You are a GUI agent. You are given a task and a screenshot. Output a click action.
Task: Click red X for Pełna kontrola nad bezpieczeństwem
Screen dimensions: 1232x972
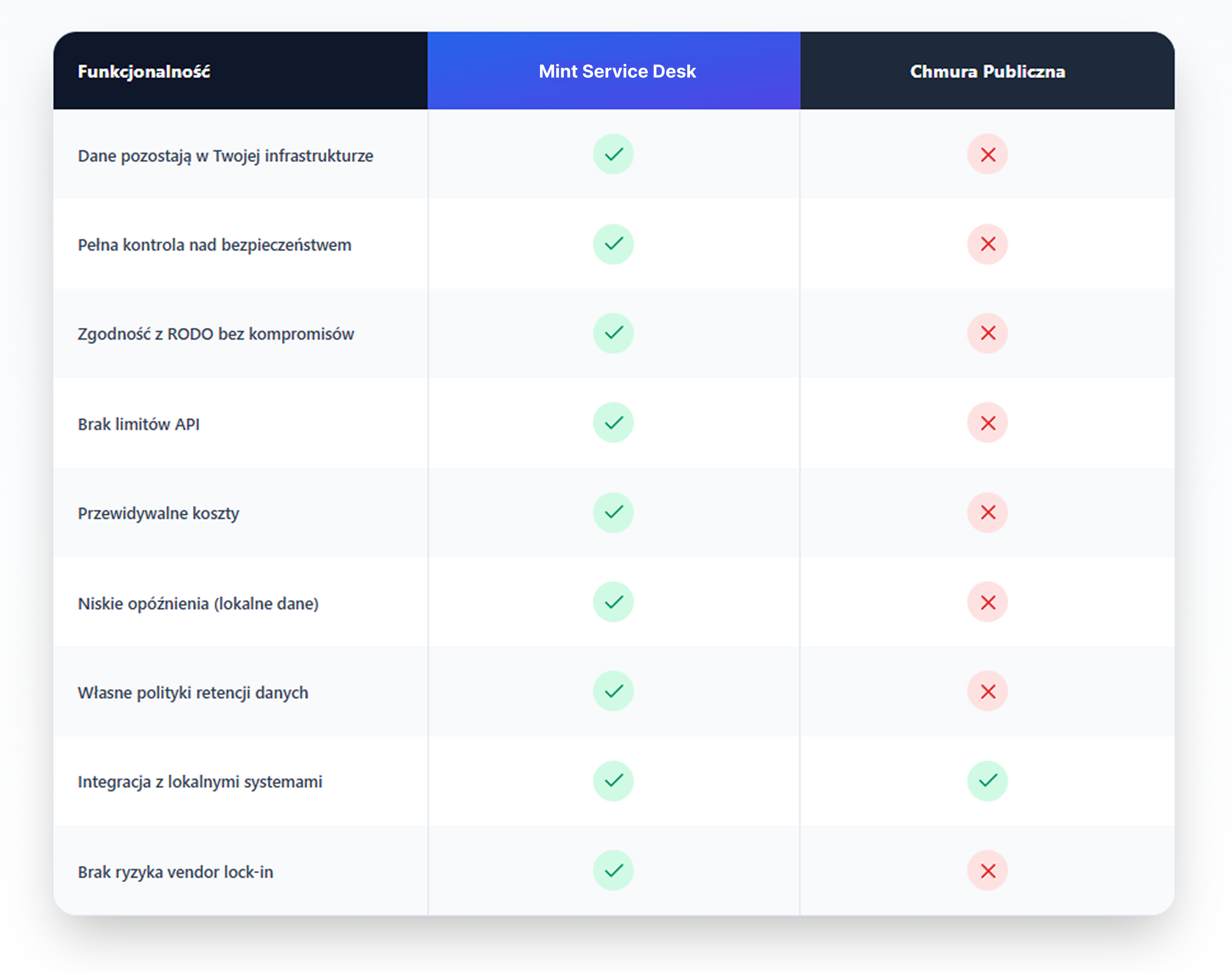point(987,244)
